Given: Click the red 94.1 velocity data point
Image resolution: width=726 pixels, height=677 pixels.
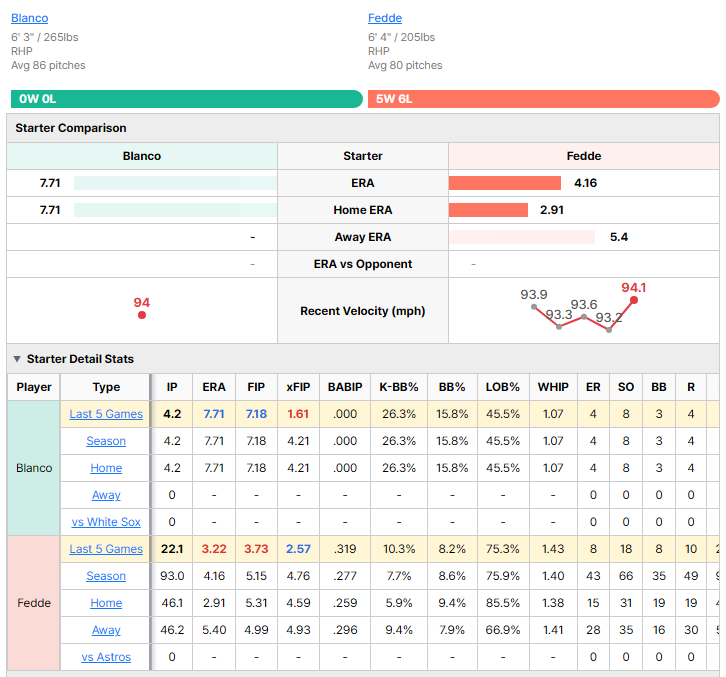Looking at the screenshot, I should point(634,300).
